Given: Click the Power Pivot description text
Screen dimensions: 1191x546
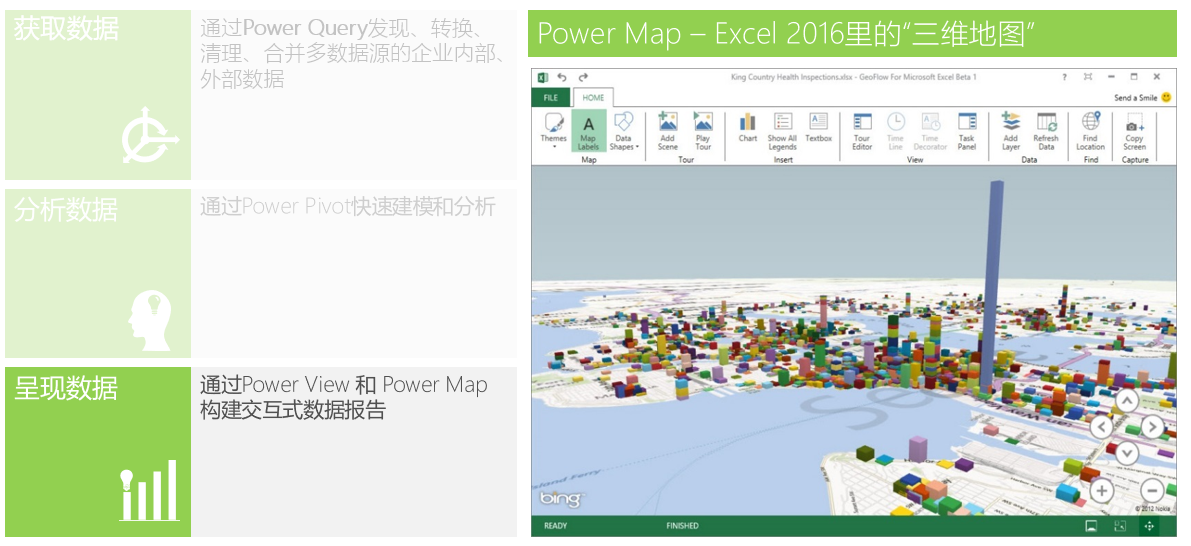Looking at the screenshot, I should point(348,207).
